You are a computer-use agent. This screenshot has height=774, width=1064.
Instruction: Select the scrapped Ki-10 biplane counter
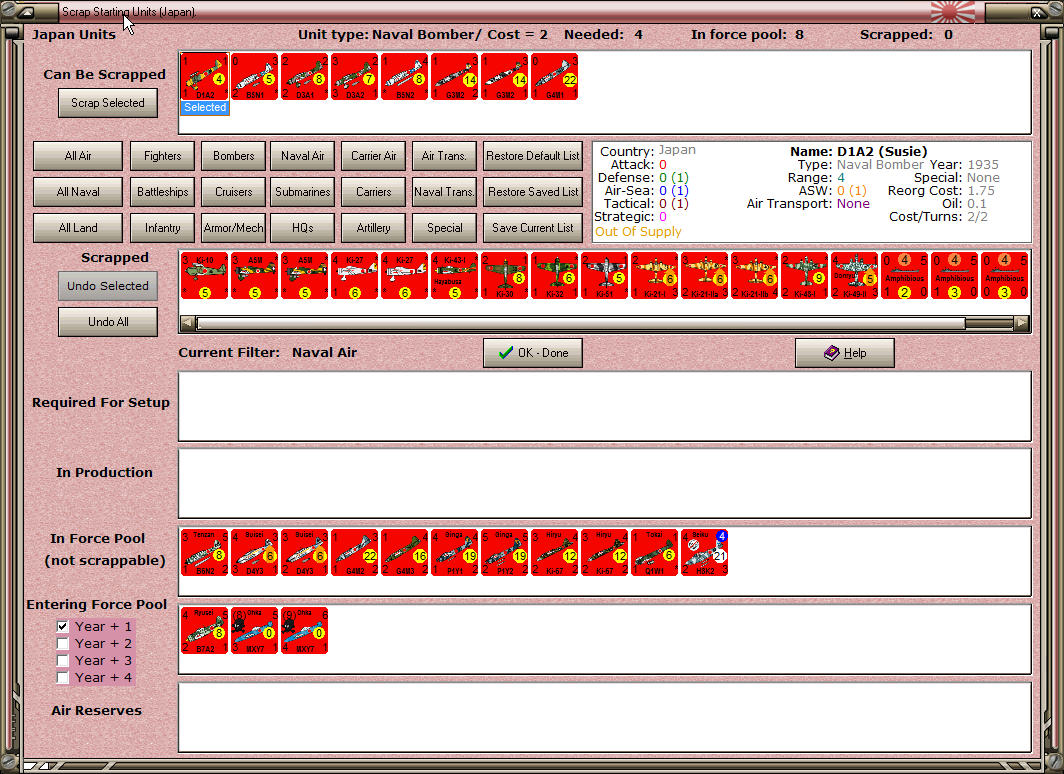(205, 275)
